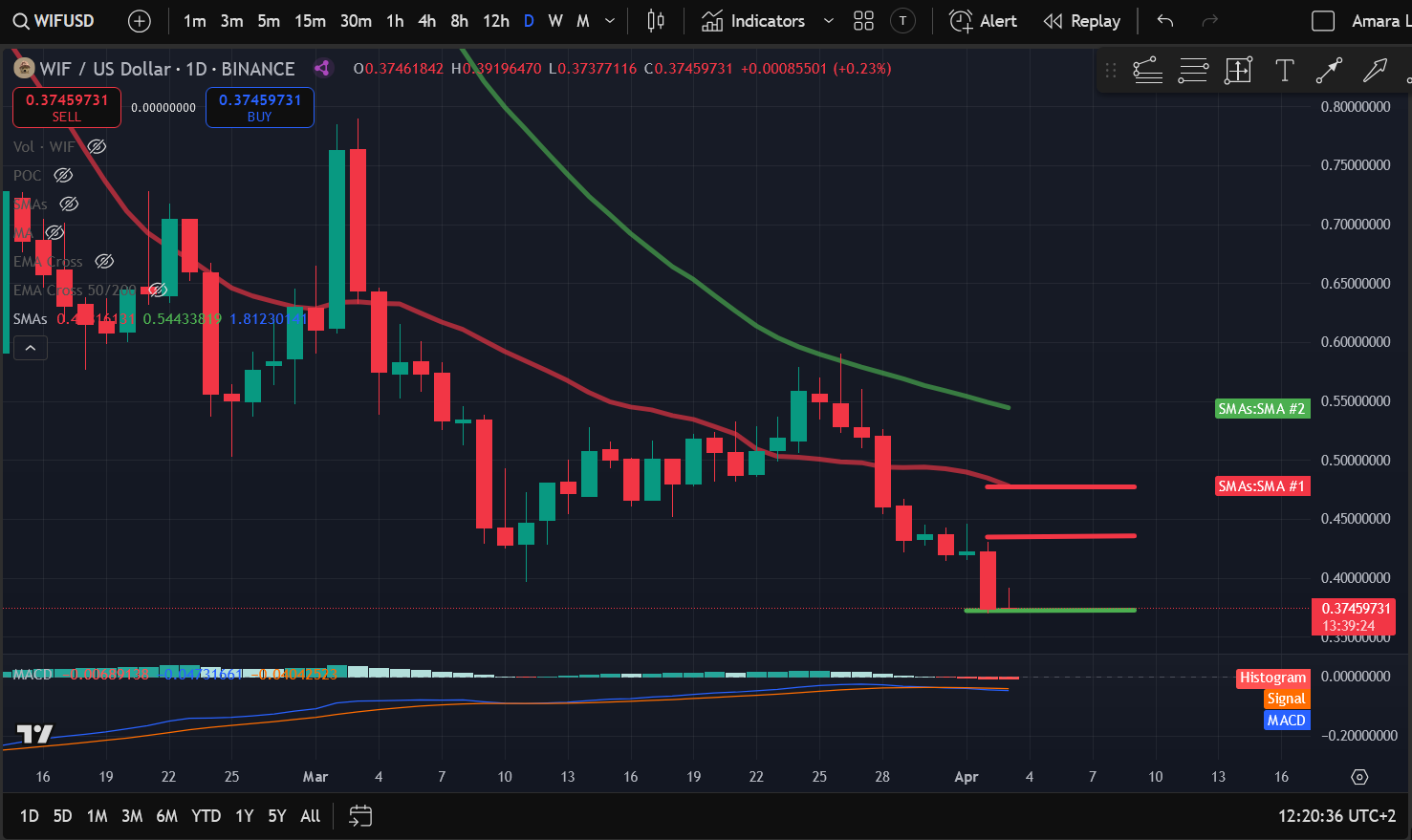Undo the last chart action
The height and width of the screenshot is (840, 1412).
pyautogui.click(x=1164, y=21)
